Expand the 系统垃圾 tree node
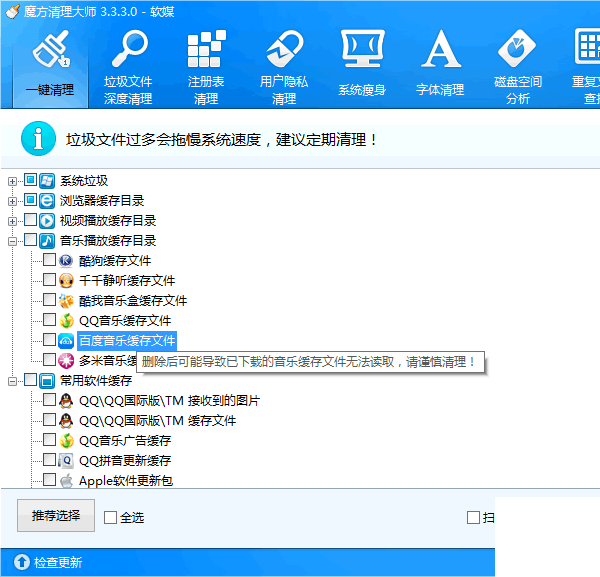 pyautogui.click(x=12, y=181)
